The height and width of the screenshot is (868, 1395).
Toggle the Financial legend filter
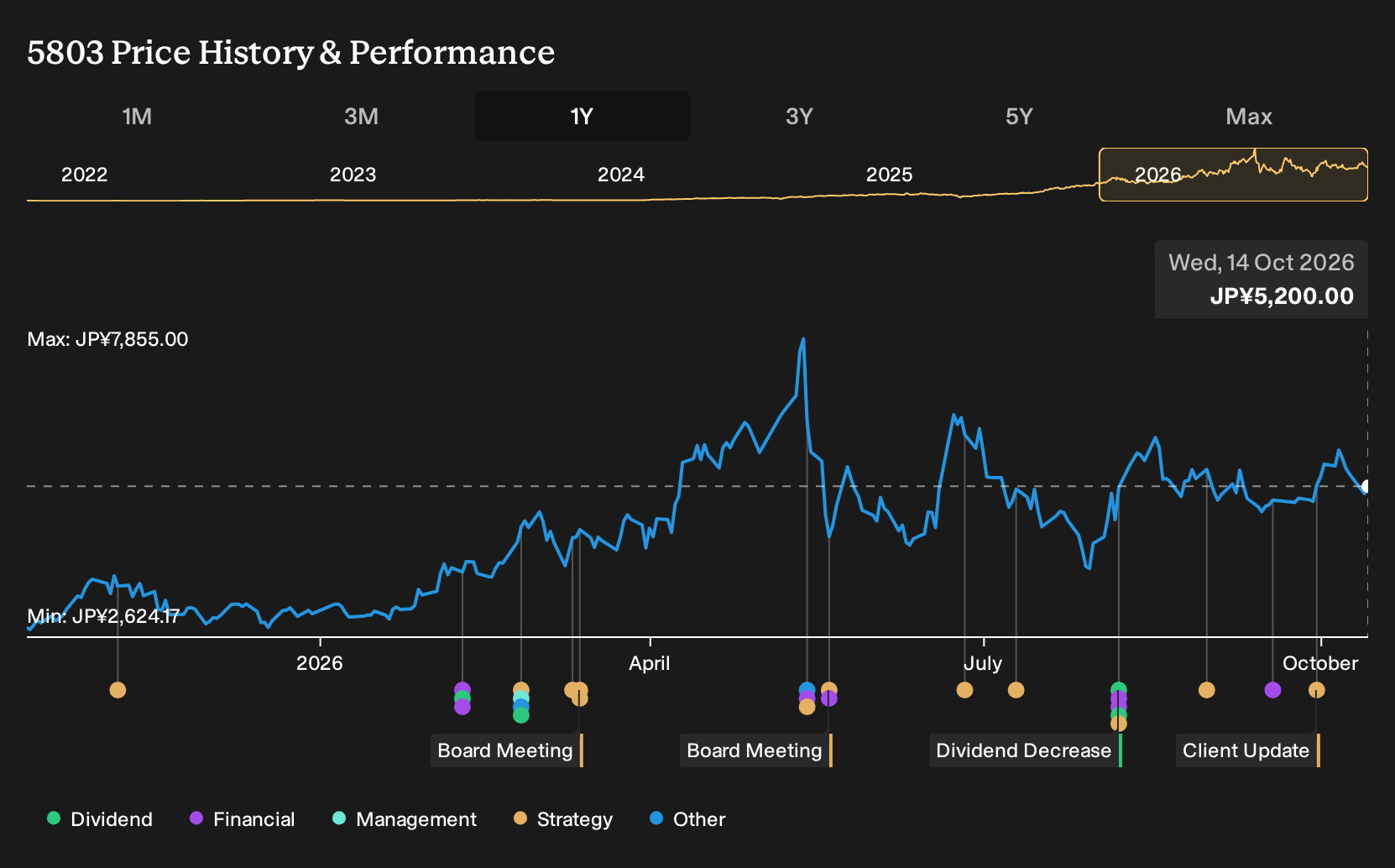click(x=243, y=819)
